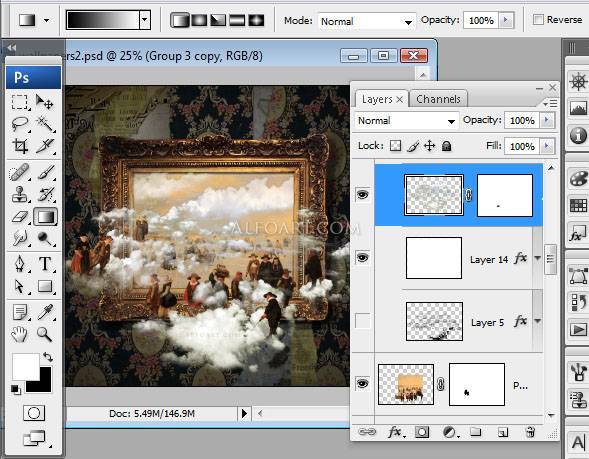The width and height of the screenshot is (589, 459).
Task: Select the Rectangle shape tool
Action: click(x=45, y=286)
